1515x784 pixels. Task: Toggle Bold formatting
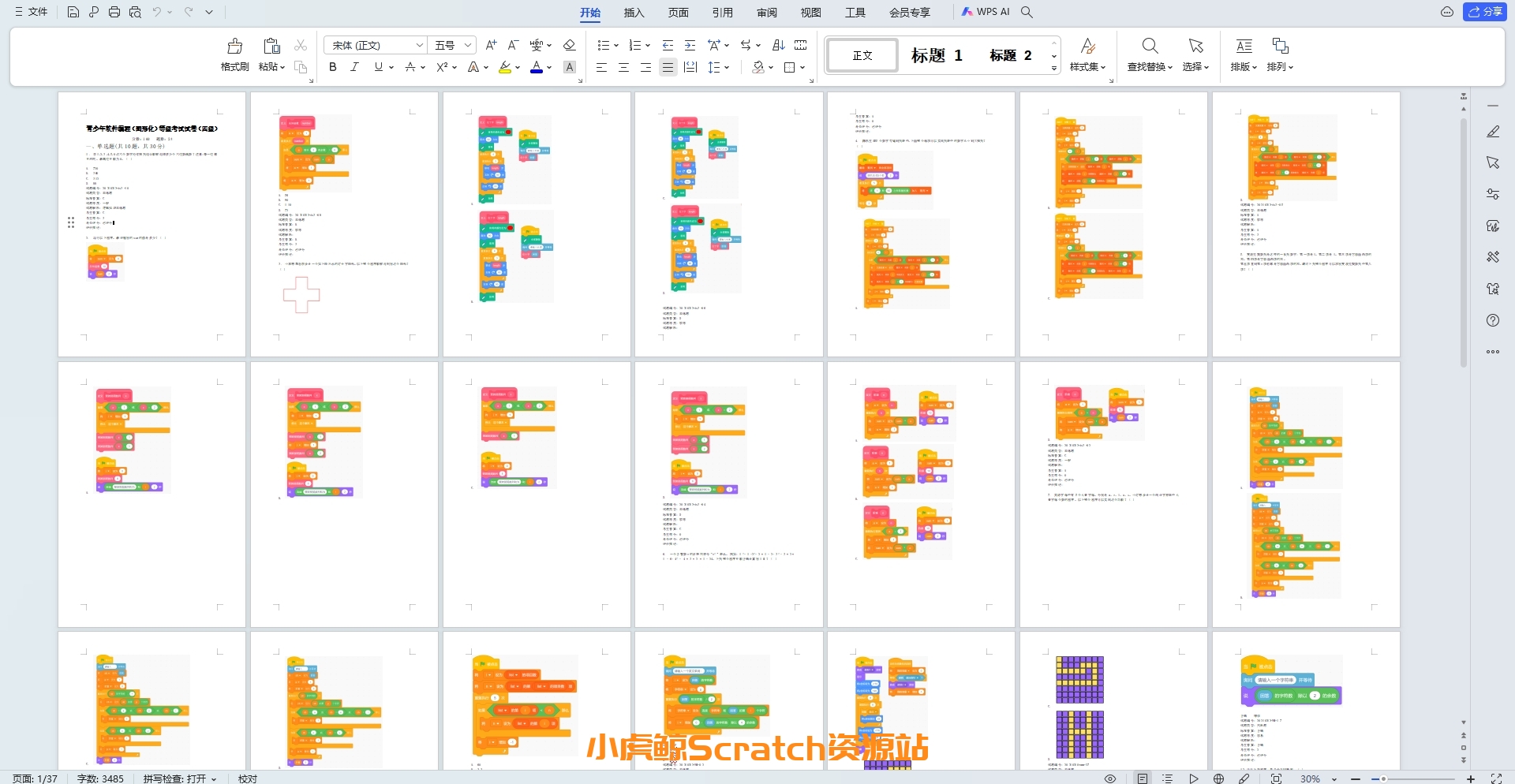[x=333, y=67]
